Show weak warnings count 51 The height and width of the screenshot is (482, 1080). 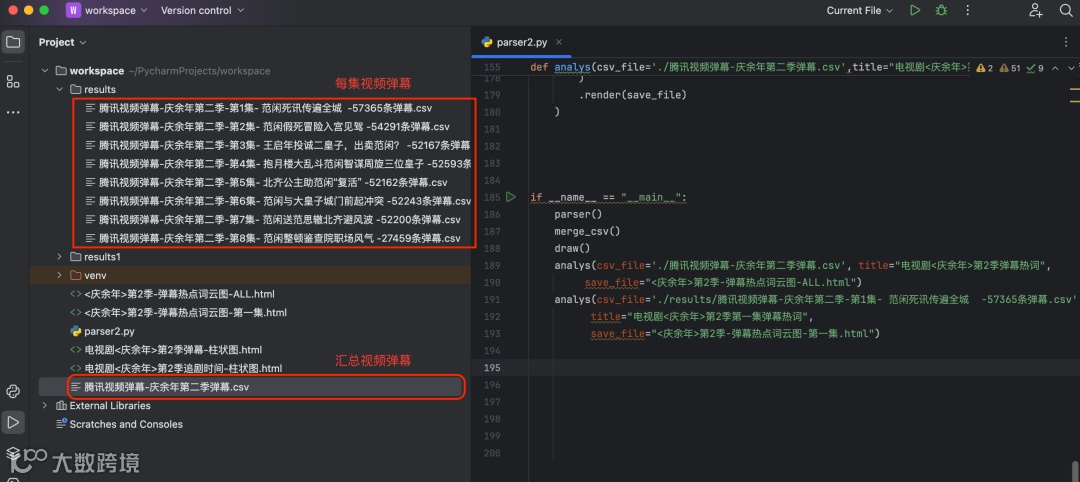[1009, 68]
